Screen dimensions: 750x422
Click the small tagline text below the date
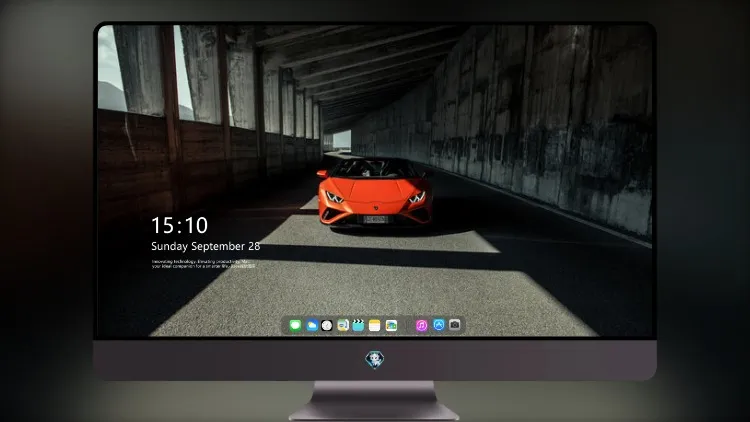[203, 264]
